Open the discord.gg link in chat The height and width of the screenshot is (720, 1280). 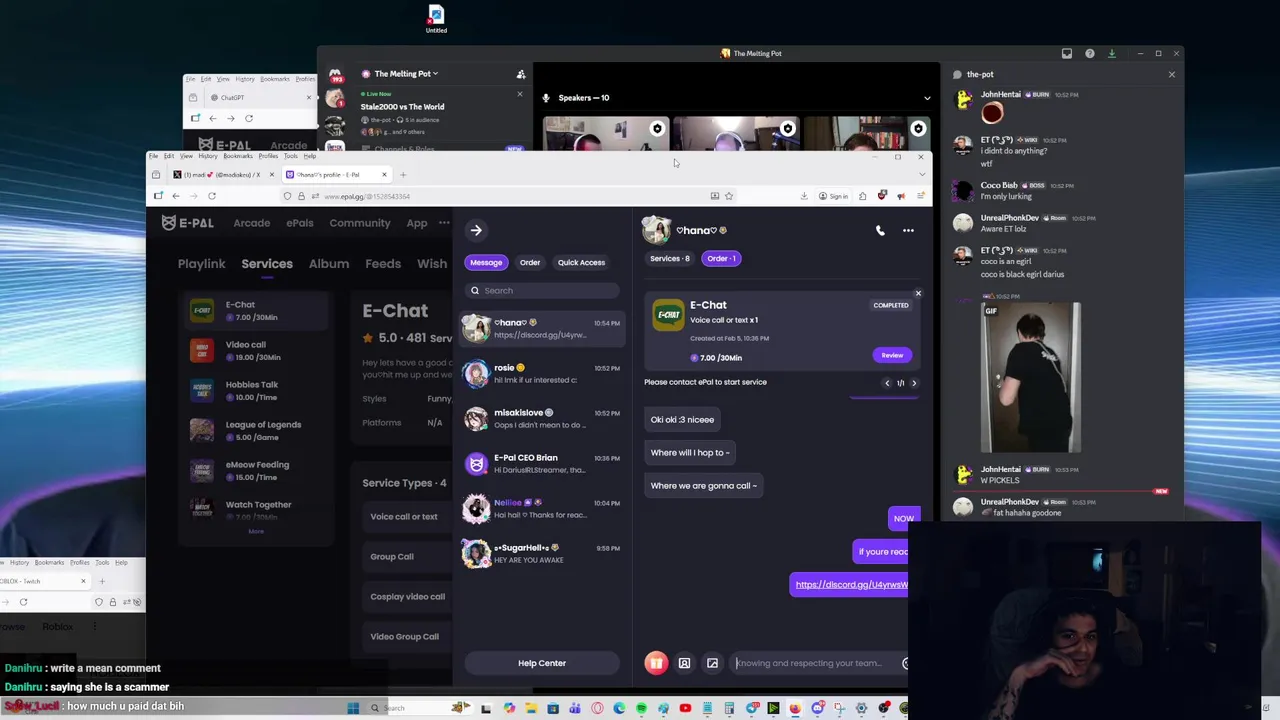pyautogui.click(x=851, y=585)
